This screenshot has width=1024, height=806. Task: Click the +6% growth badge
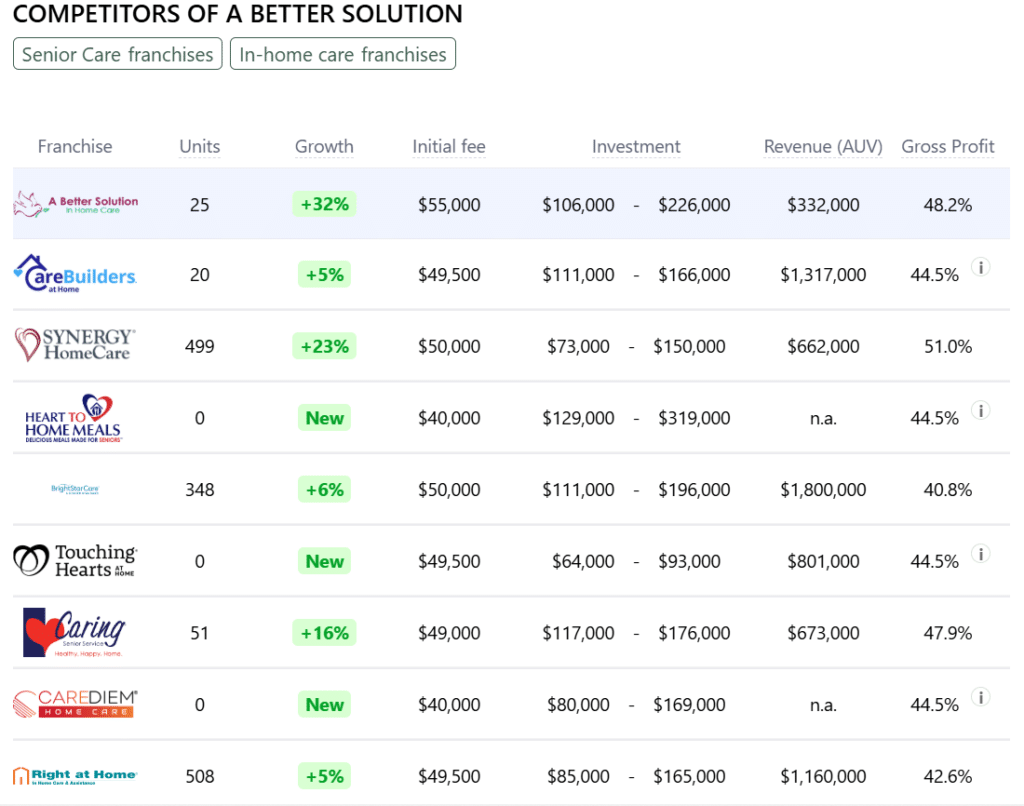tap(325, 490)
